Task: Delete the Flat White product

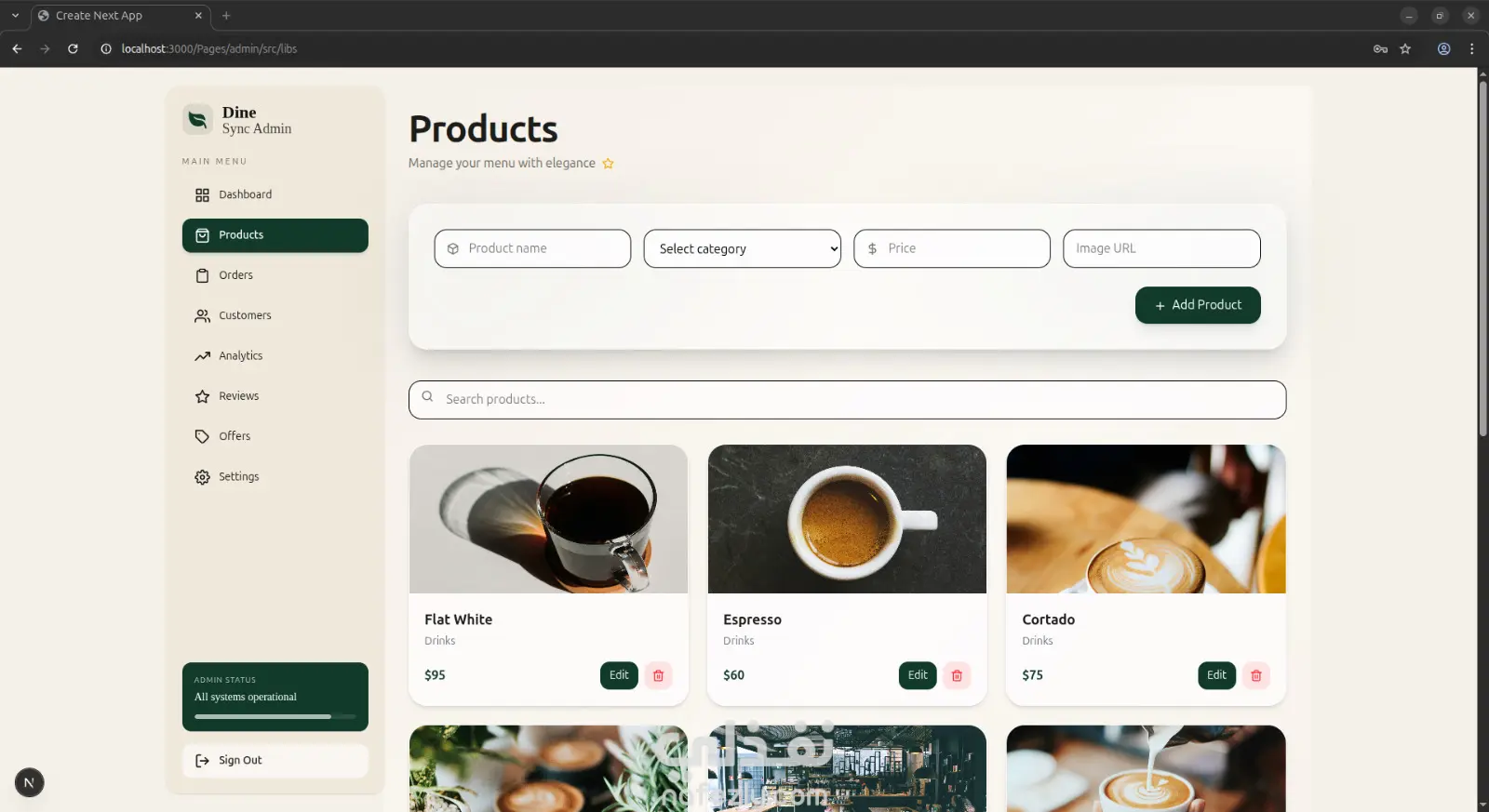Action: (x=658, y=675)
